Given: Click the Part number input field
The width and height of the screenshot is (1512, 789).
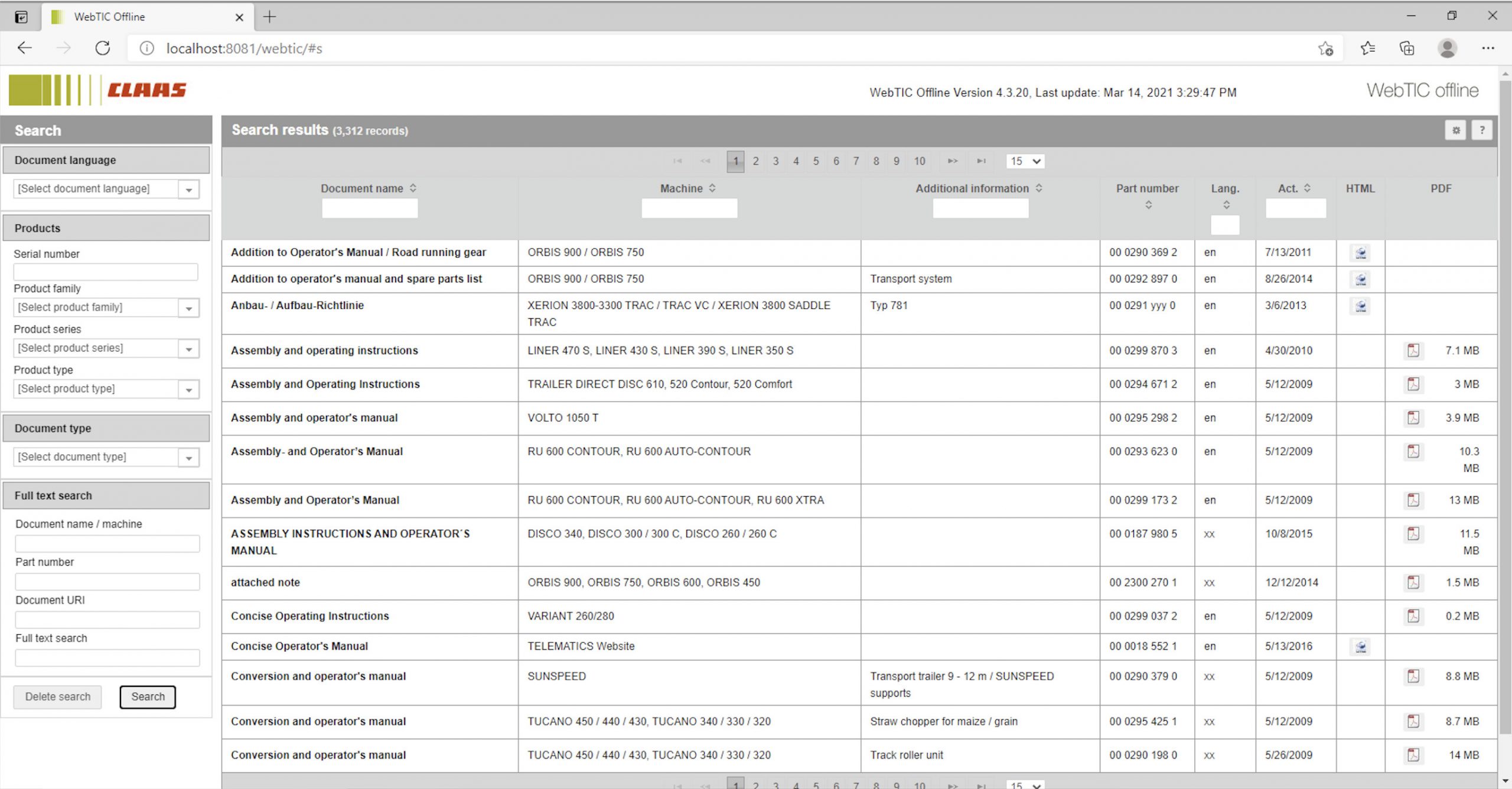Looking at the screenshot, I should [107, 582].
